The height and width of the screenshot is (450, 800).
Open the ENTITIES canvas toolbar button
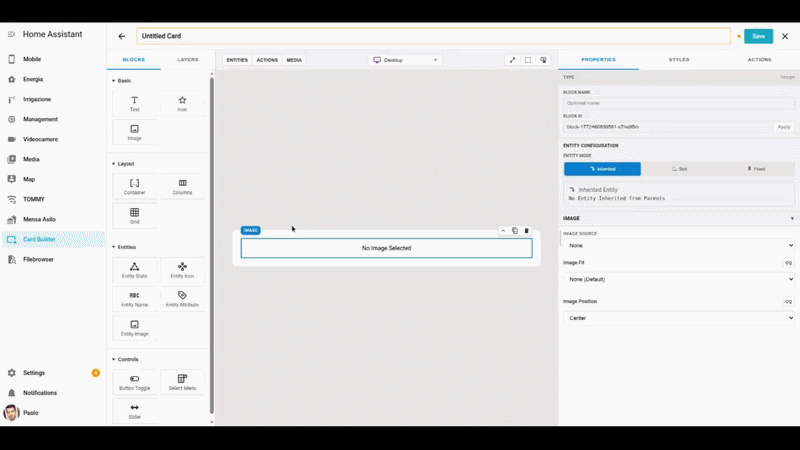pos(237,60)
